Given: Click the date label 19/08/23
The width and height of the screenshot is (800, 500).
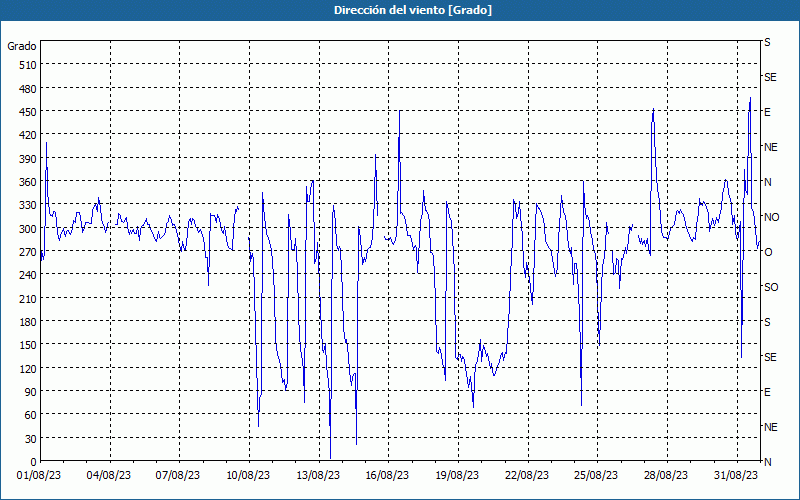Looking at the screenshot, I should tap(457, 476).
